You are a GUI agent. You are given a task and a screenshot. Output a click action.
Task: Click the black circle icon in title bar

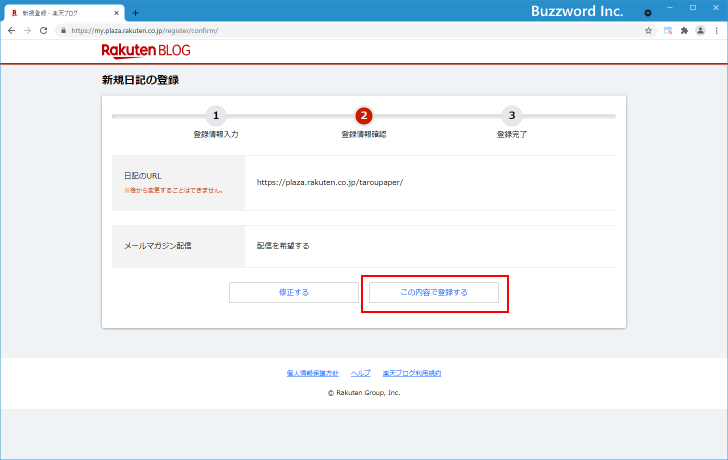point(648,13)
